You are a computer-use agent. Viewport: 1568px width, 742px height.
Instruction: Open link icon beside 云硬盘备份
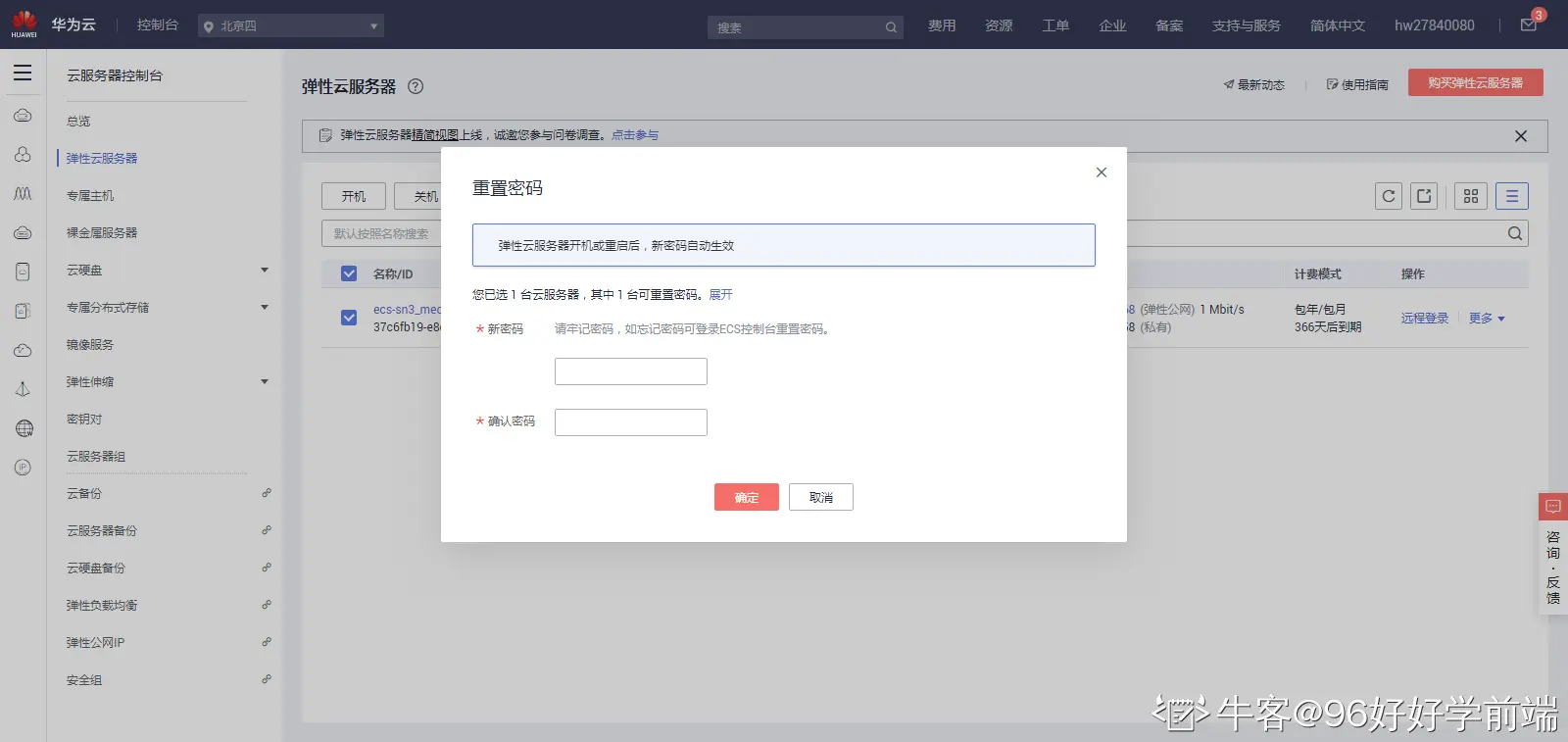click(267, 568)
